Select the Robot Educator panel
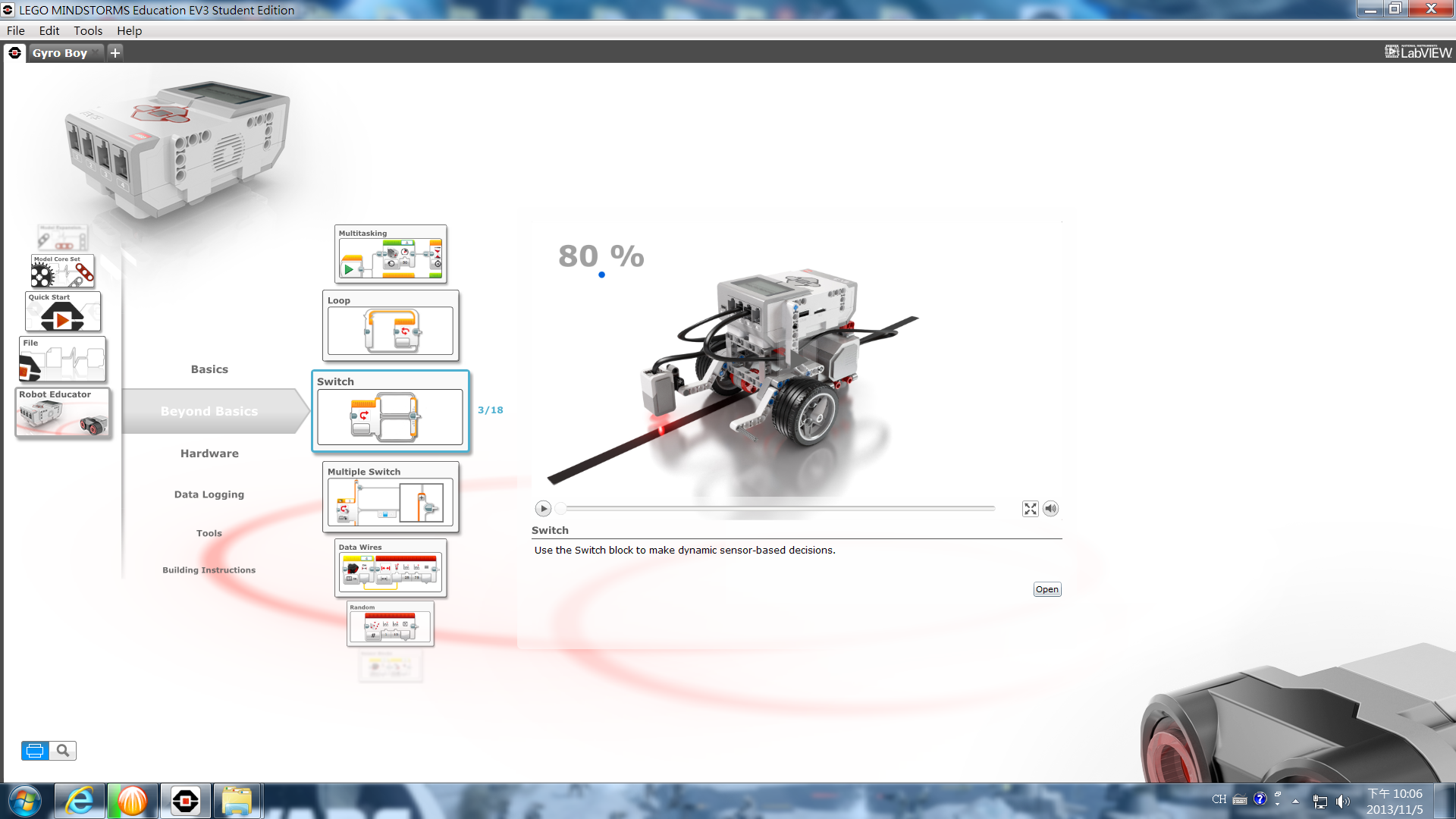 point(62,413)
